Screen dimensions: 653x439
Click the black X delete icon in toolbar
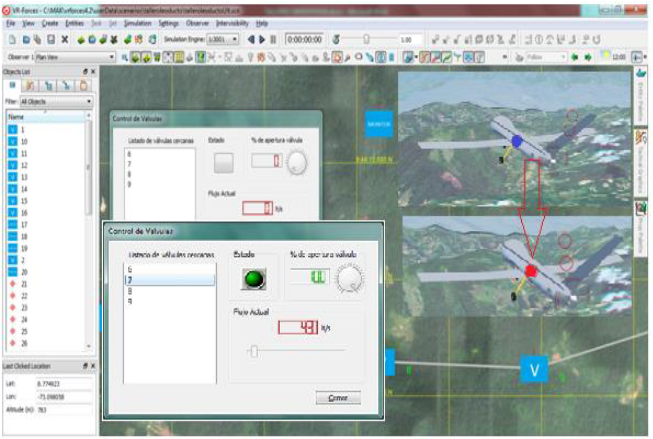coord(65,40)
